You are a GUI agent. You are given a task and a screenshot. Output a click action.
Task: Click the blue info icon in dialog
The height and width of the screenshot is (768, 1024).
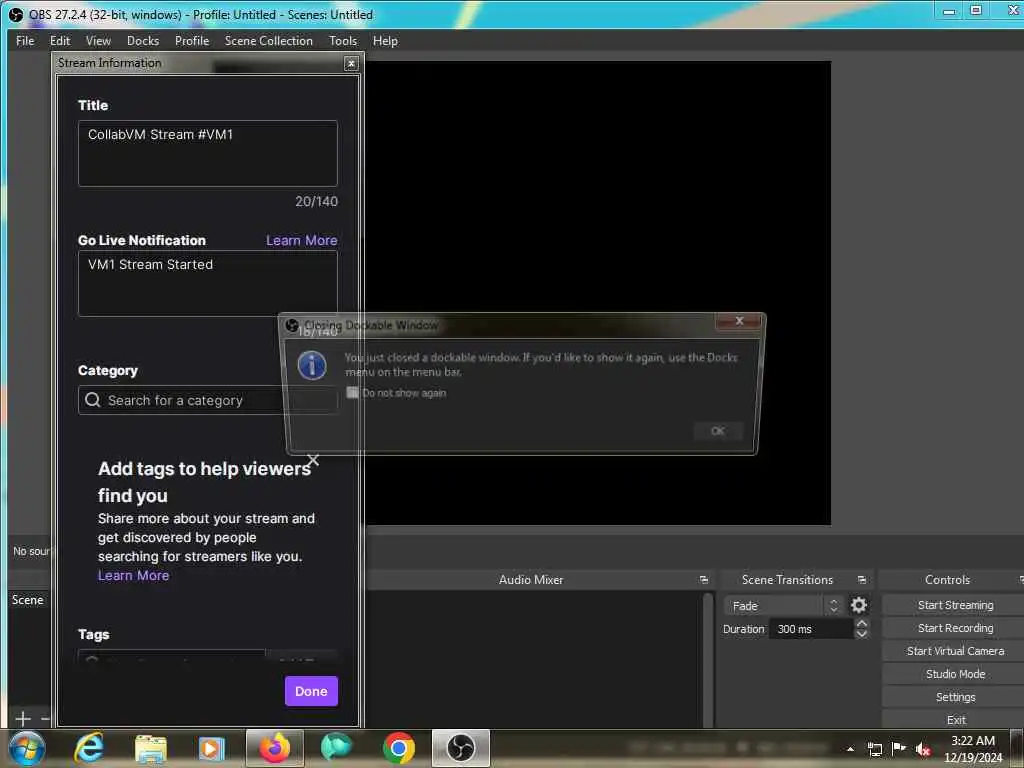point(312,365)
